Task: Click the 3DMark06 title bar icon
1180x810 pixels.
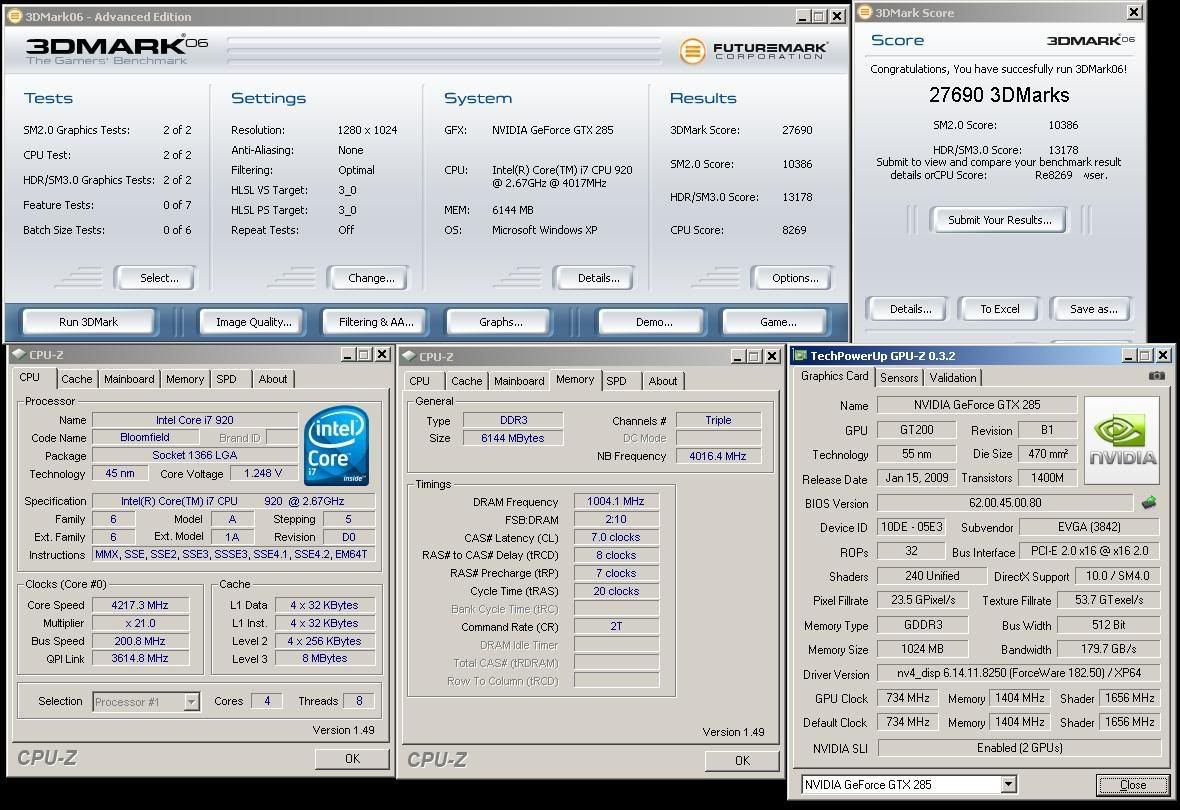Action: [x=14, y=16]
